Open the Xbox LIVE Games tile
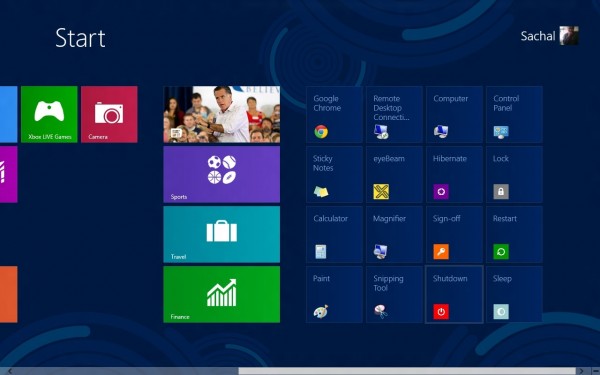 [x=49, y=114]
